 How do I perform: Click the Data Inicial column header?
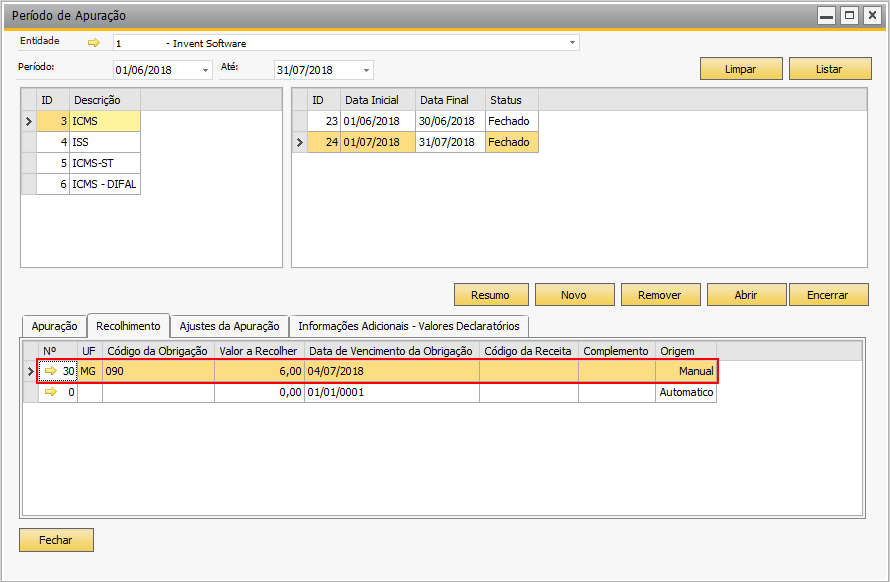pos(378,100)
